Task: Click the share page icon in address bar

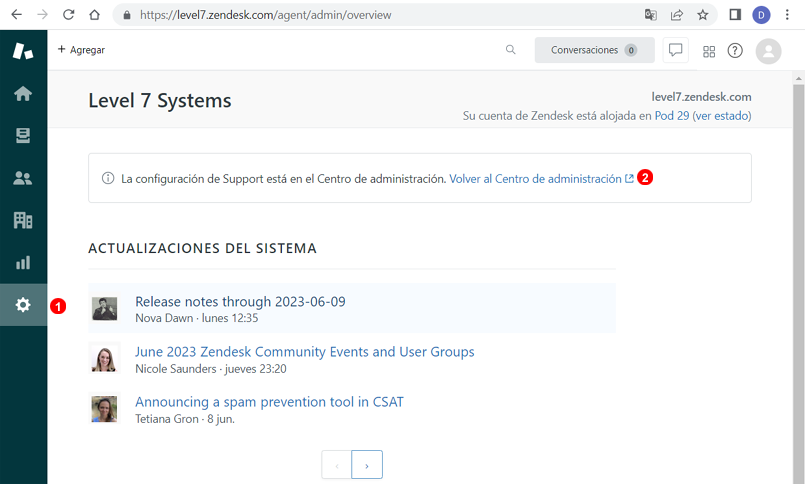Action: click(x=677, y=15)
